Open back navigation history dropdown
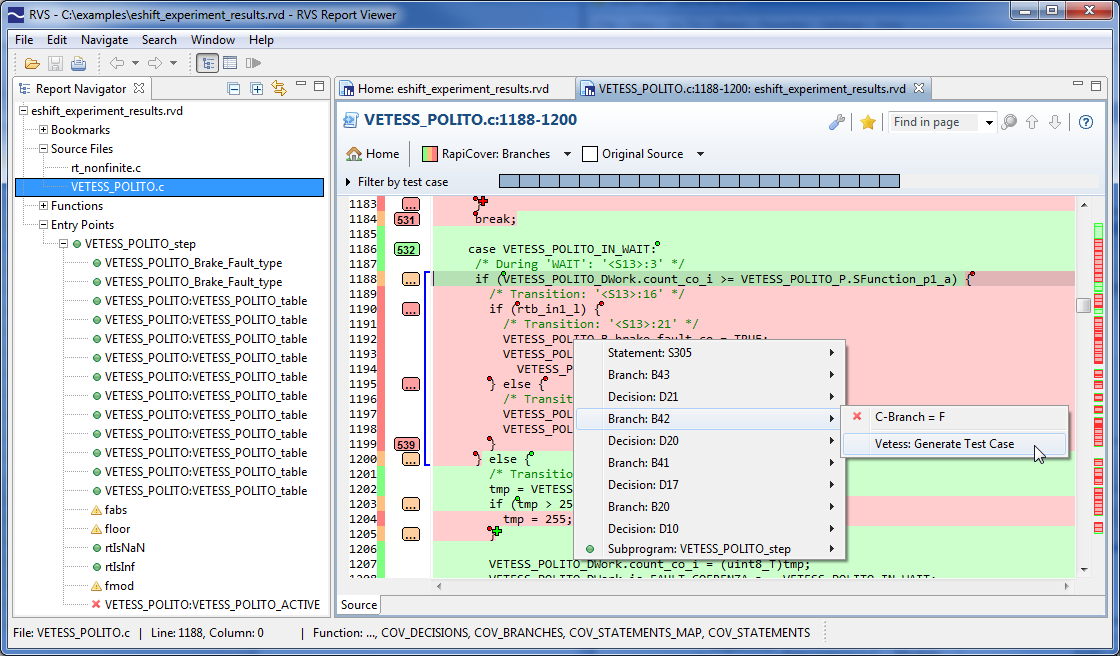The image size is (1120, 656). (x=135, y=64)
